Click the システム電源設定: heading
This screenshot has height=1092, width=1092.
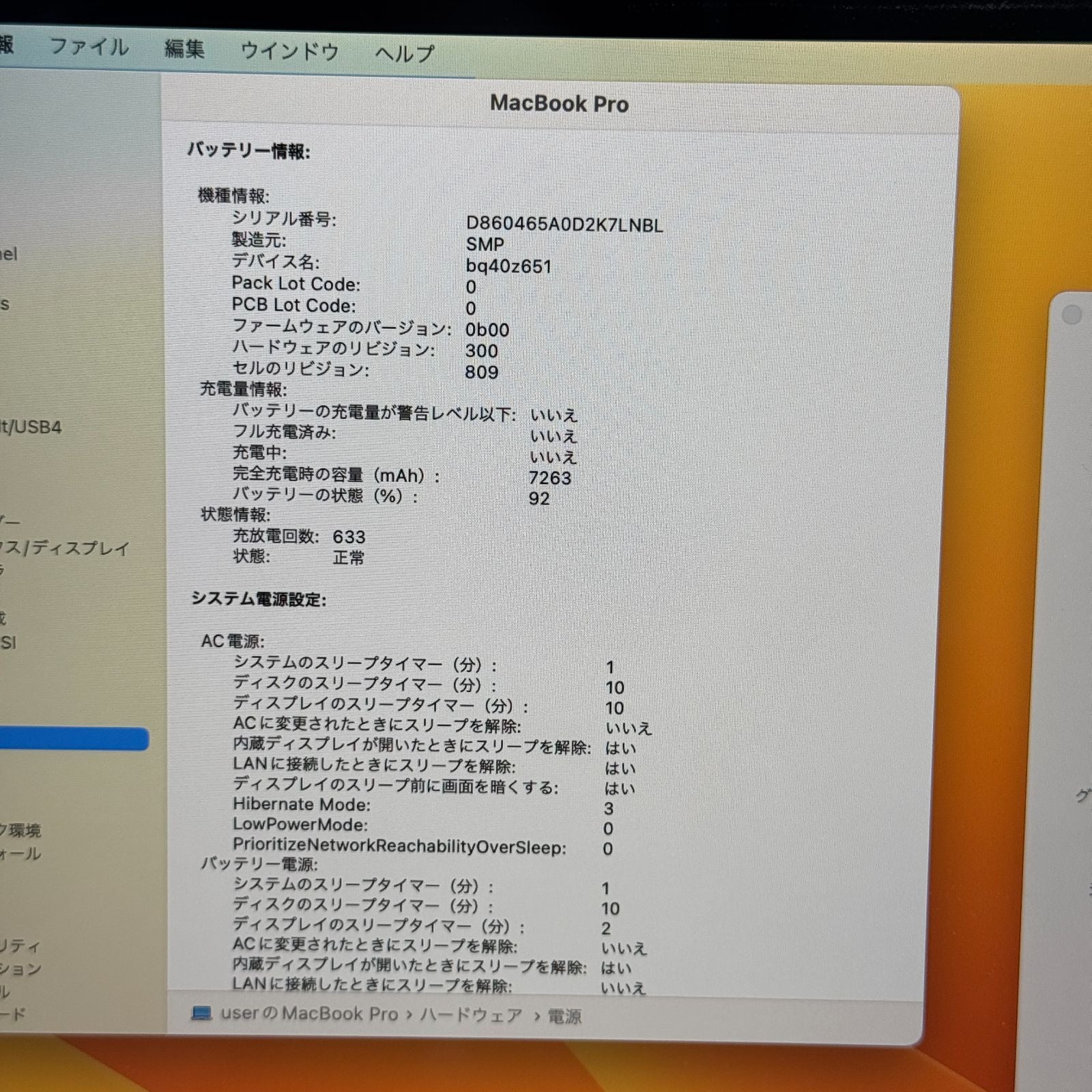259,599
